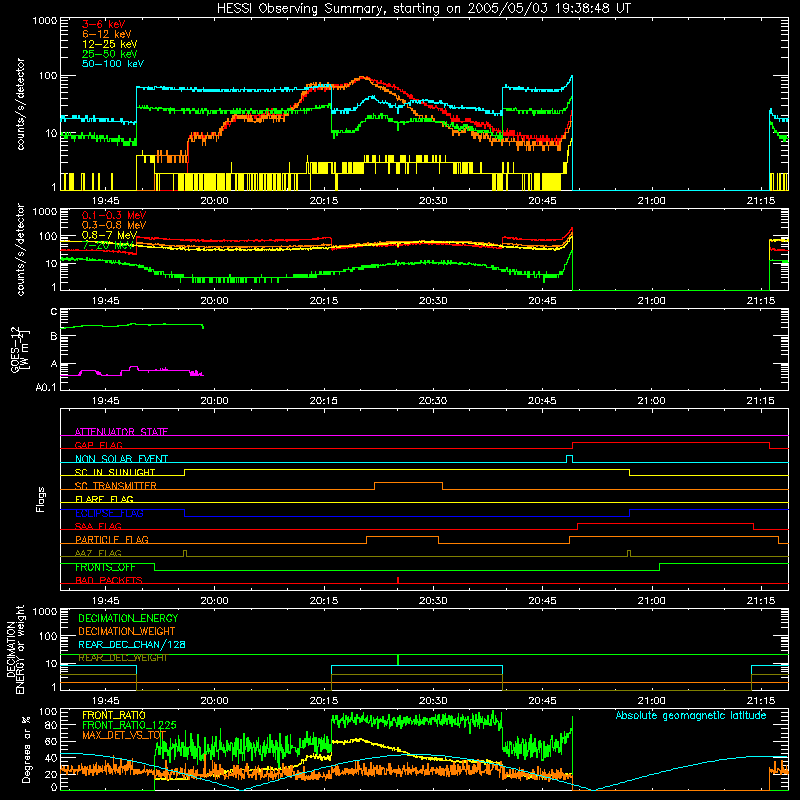This screenshot has height=800, width=800.
Task: Click the 21:00 tick label under the Flags panel
Action: [x=652, y=601]
